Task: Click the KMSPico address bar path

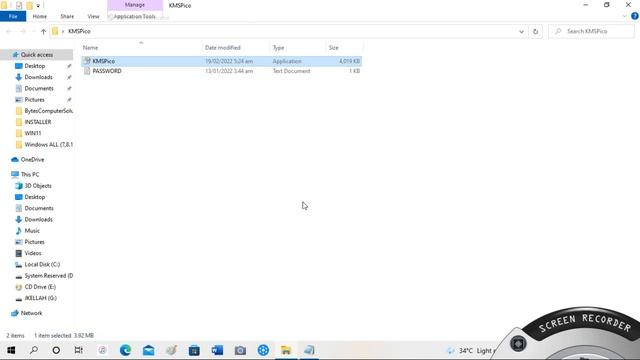Action: 79,31
